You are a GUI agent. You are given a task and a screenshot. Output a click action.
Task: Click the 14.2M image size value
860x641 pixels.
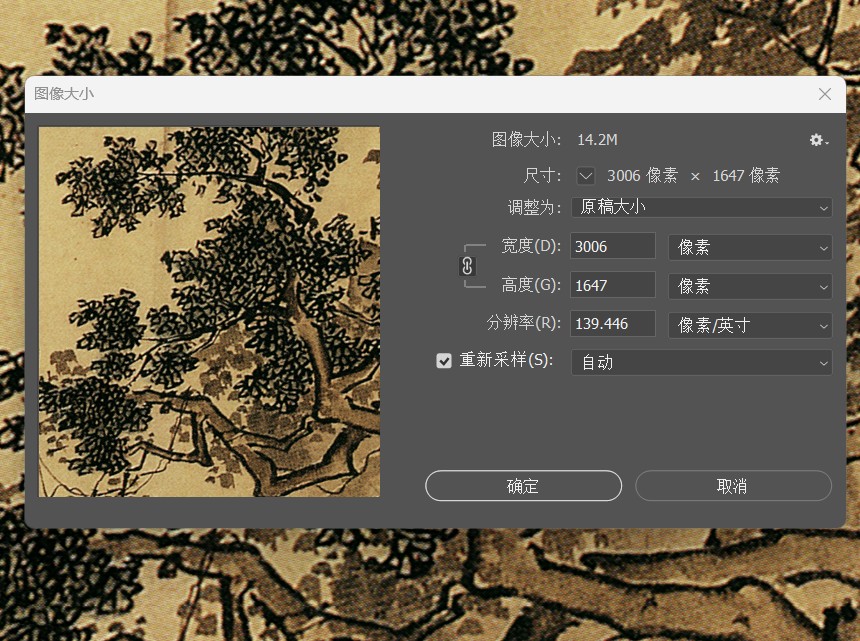[x=597, y=140]
